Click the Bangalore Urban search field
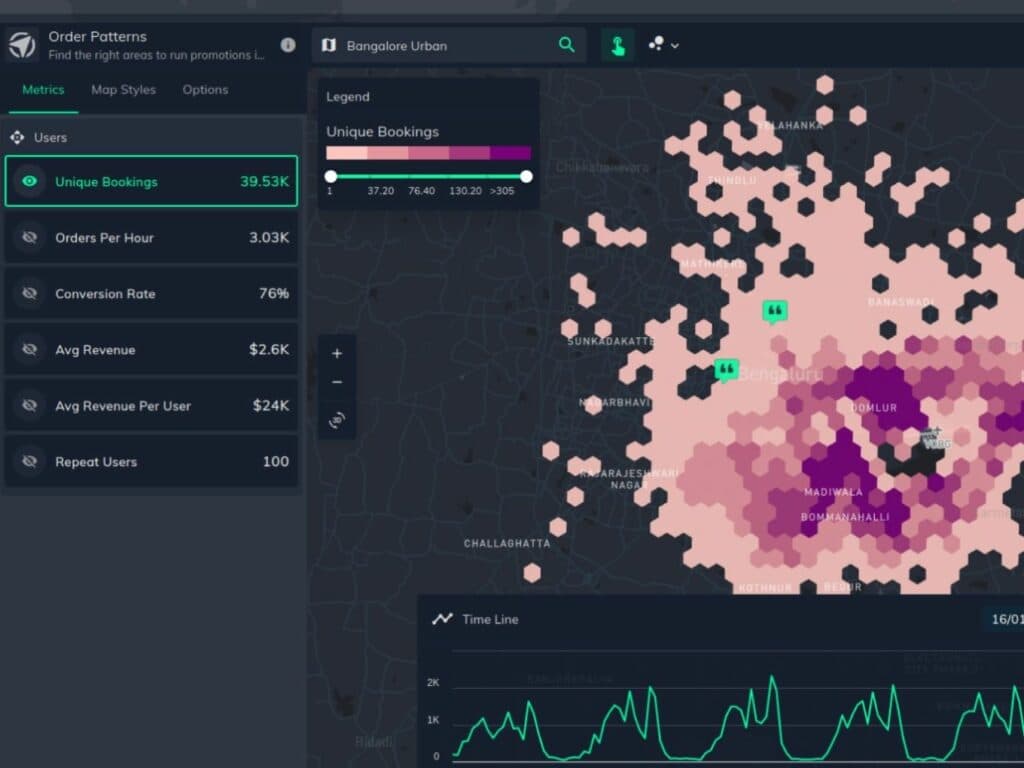This screenshot has width=1024, height=768. [x=440, y=46]
